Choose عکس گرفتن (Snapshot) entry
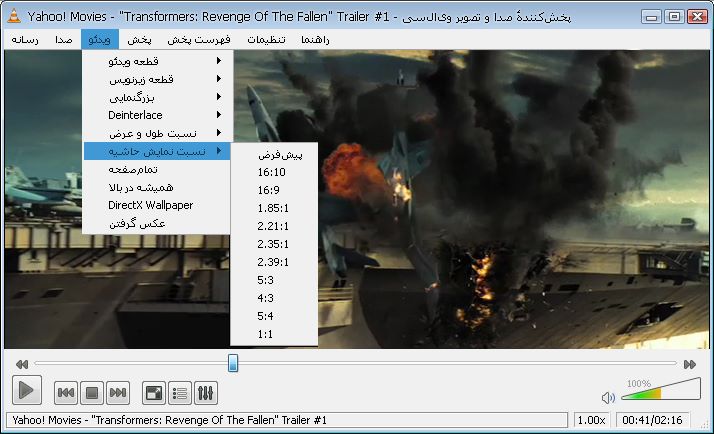The image size is (714, 434). click(157, 223)
